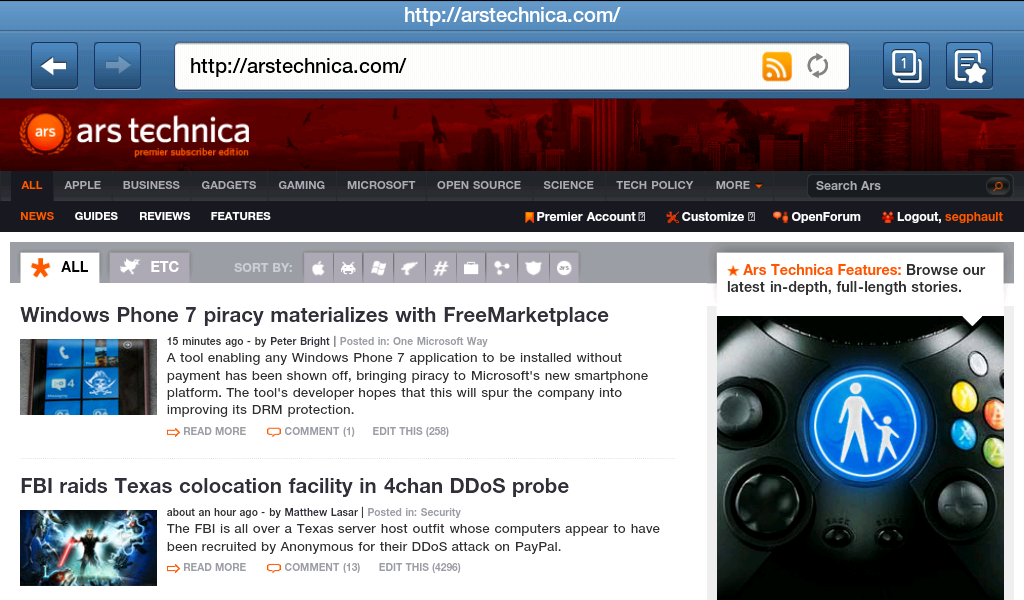Screen dimensions: 1024x600
Task: Sort by the ray gun icon
Action: pos(409,268)
